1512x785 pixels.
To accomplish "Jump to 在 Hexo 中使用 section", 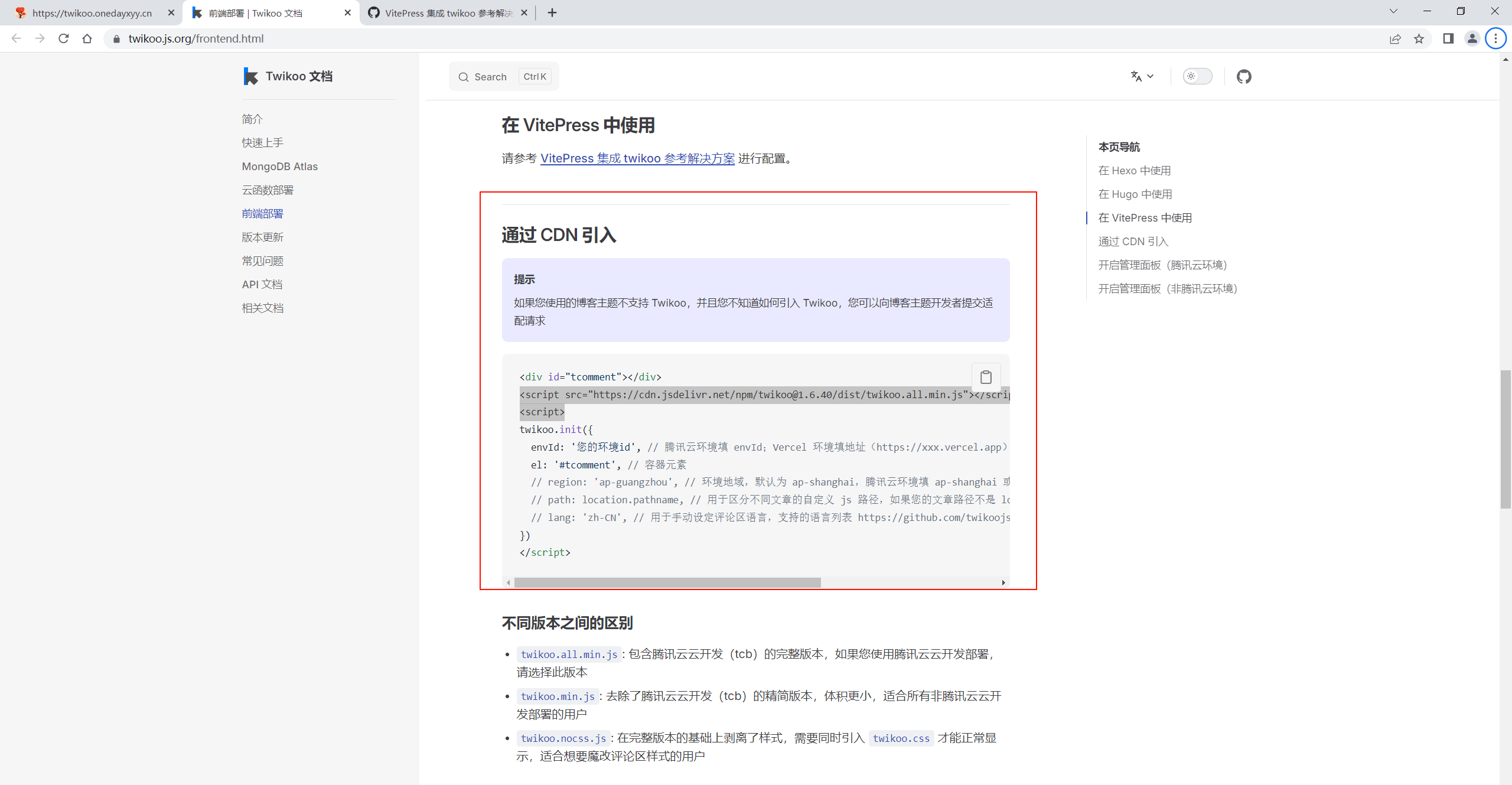I will (x=1134, y=171).
